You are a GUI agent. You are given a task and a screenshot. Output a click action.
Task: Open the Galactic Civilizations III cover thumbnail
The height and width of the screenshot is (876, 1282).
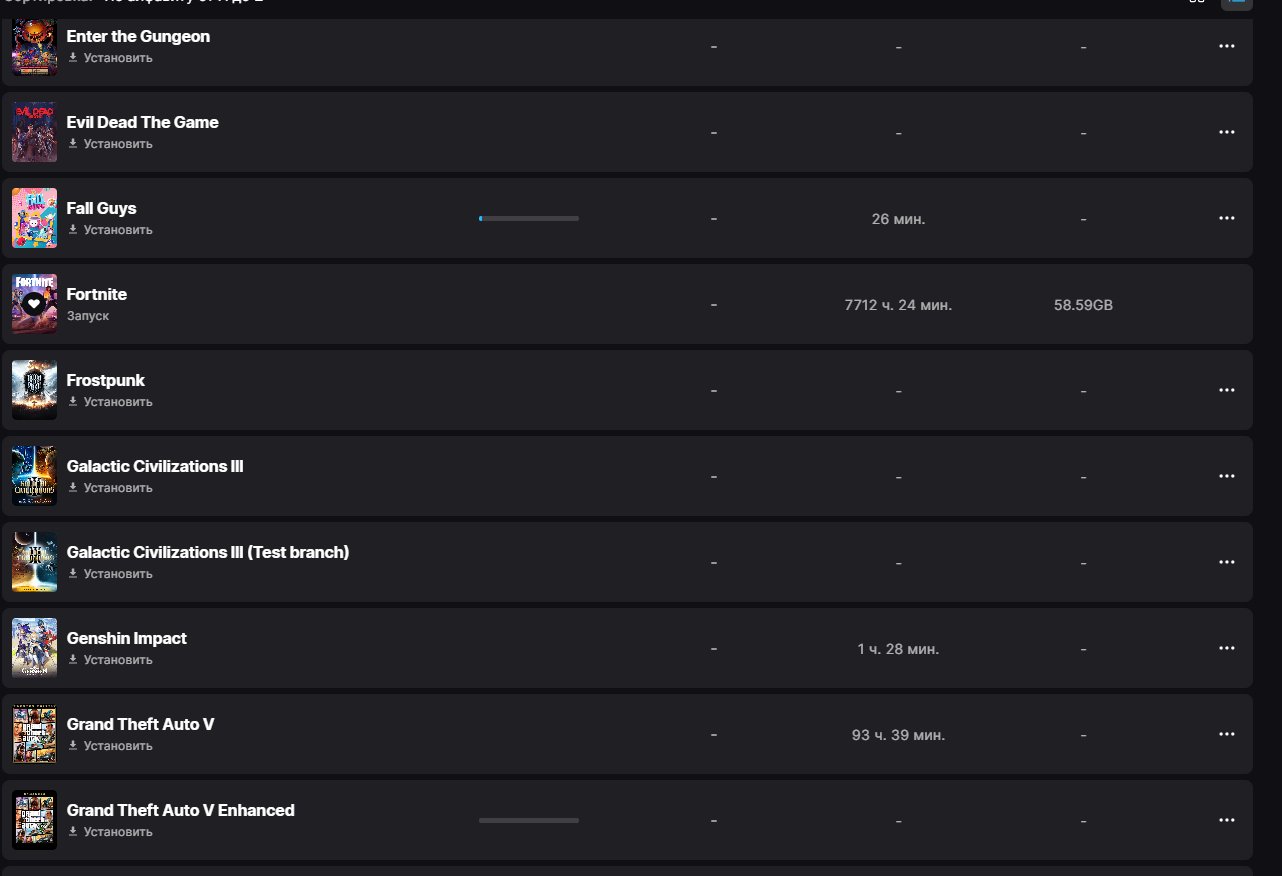point(34,476)
